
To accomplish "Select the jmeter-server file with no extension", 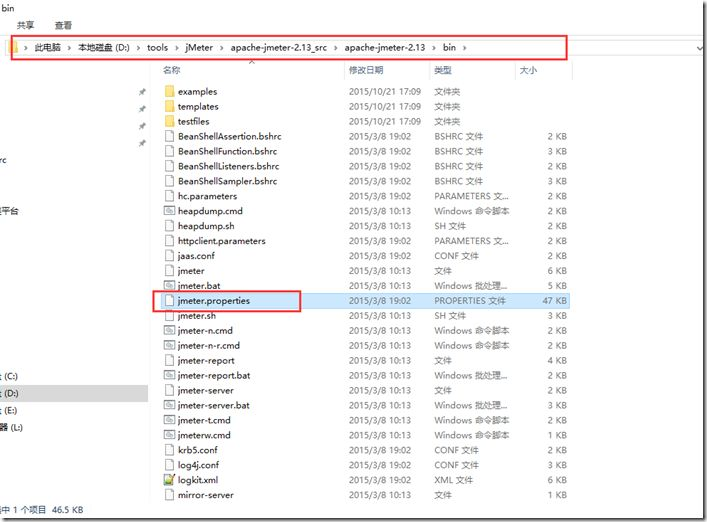I will (x=206, y=390).
